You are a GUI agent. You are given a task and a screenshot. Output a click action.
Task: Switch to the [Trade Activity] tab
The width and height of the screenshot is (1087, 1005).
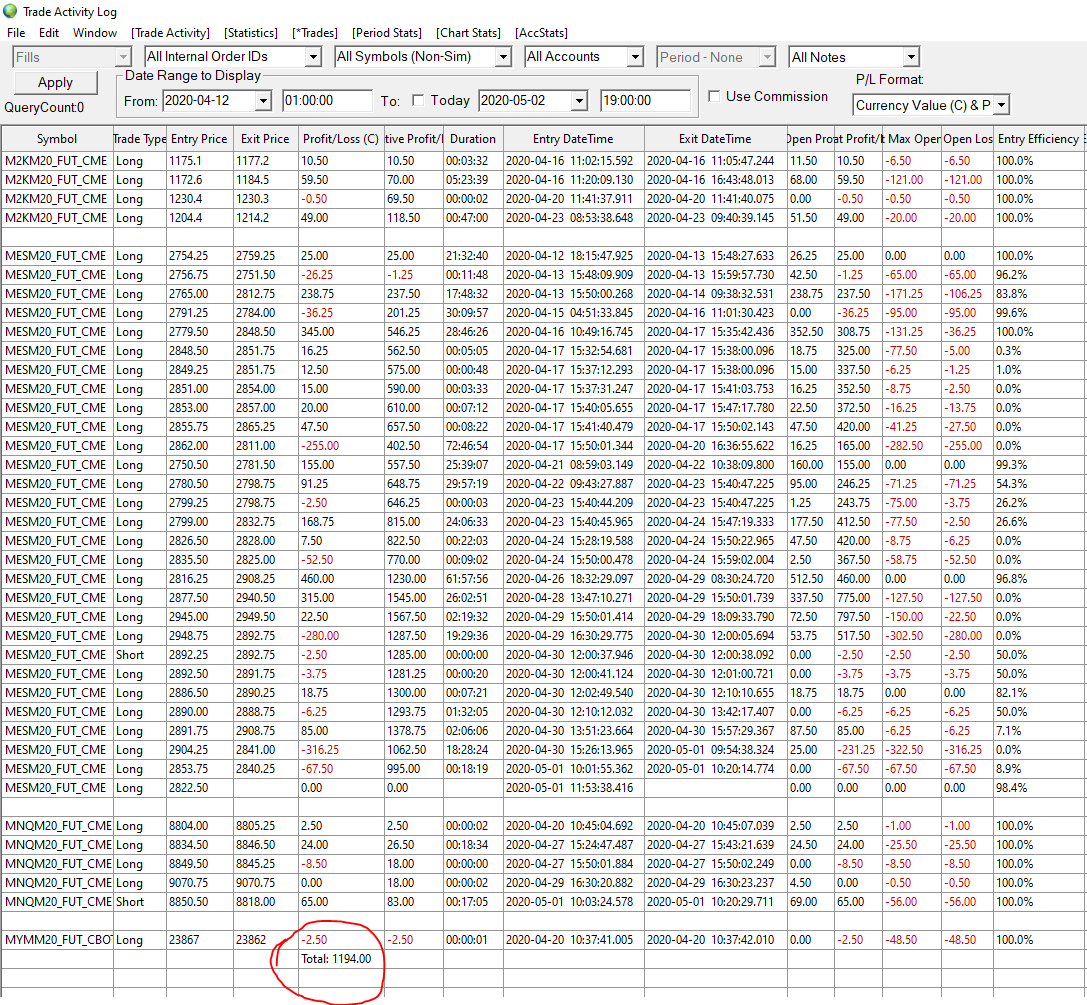click(x=171, y=33)
